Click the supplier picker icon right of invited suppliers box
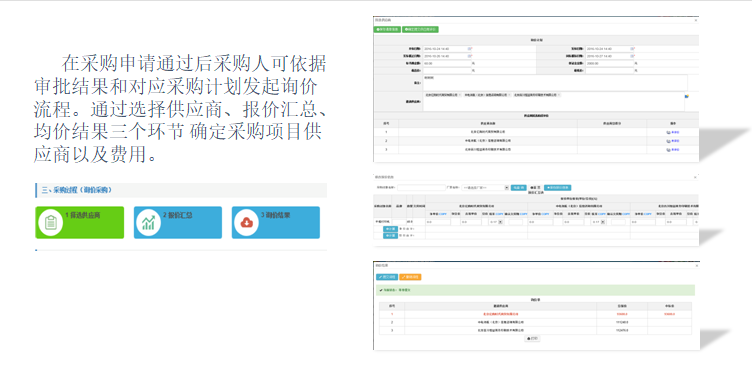 pos(687,96)
